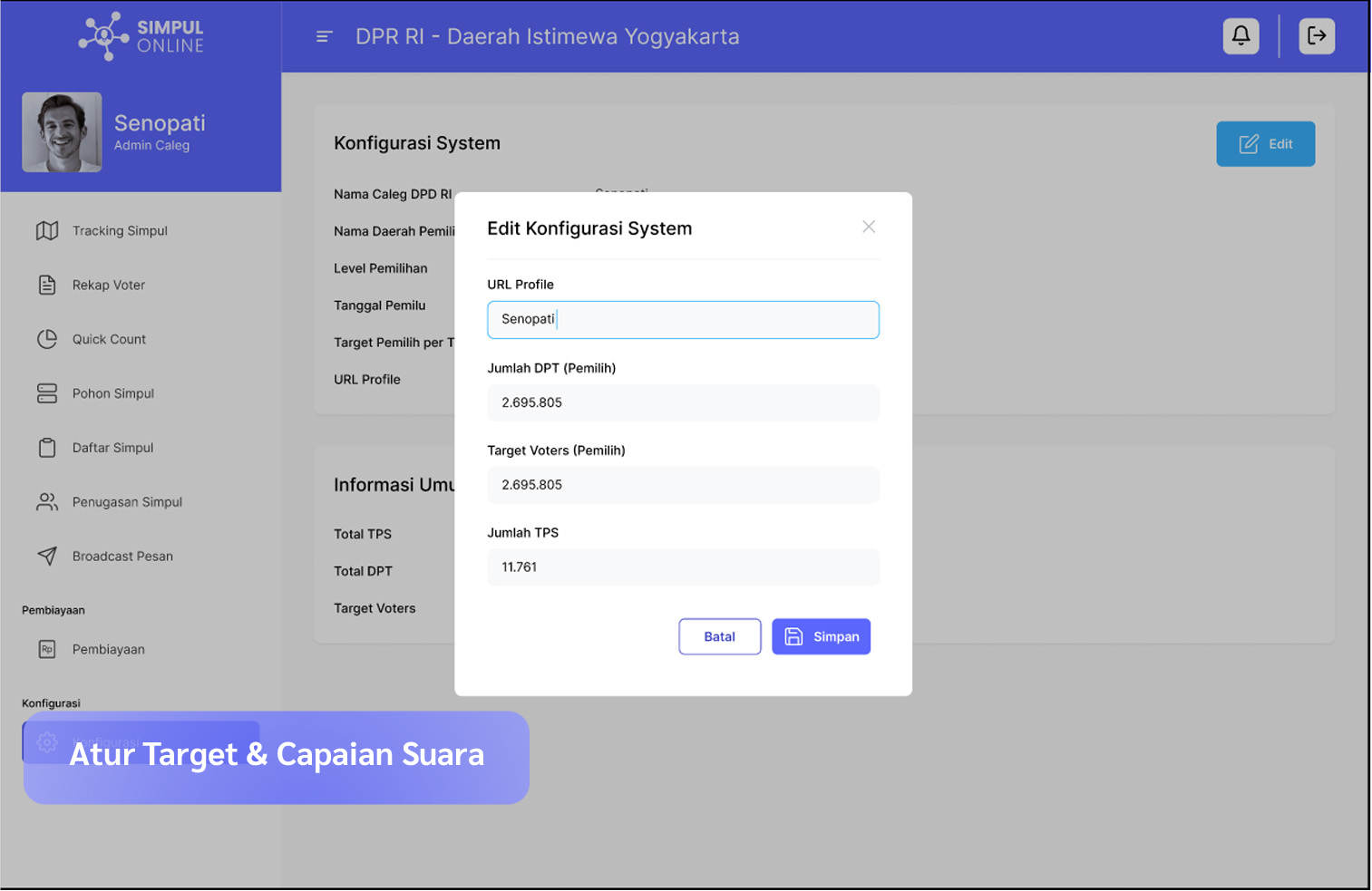1372x891 pixels.
Task: Click the Tanggal Pemilu label
Action: tap(379, 305)
